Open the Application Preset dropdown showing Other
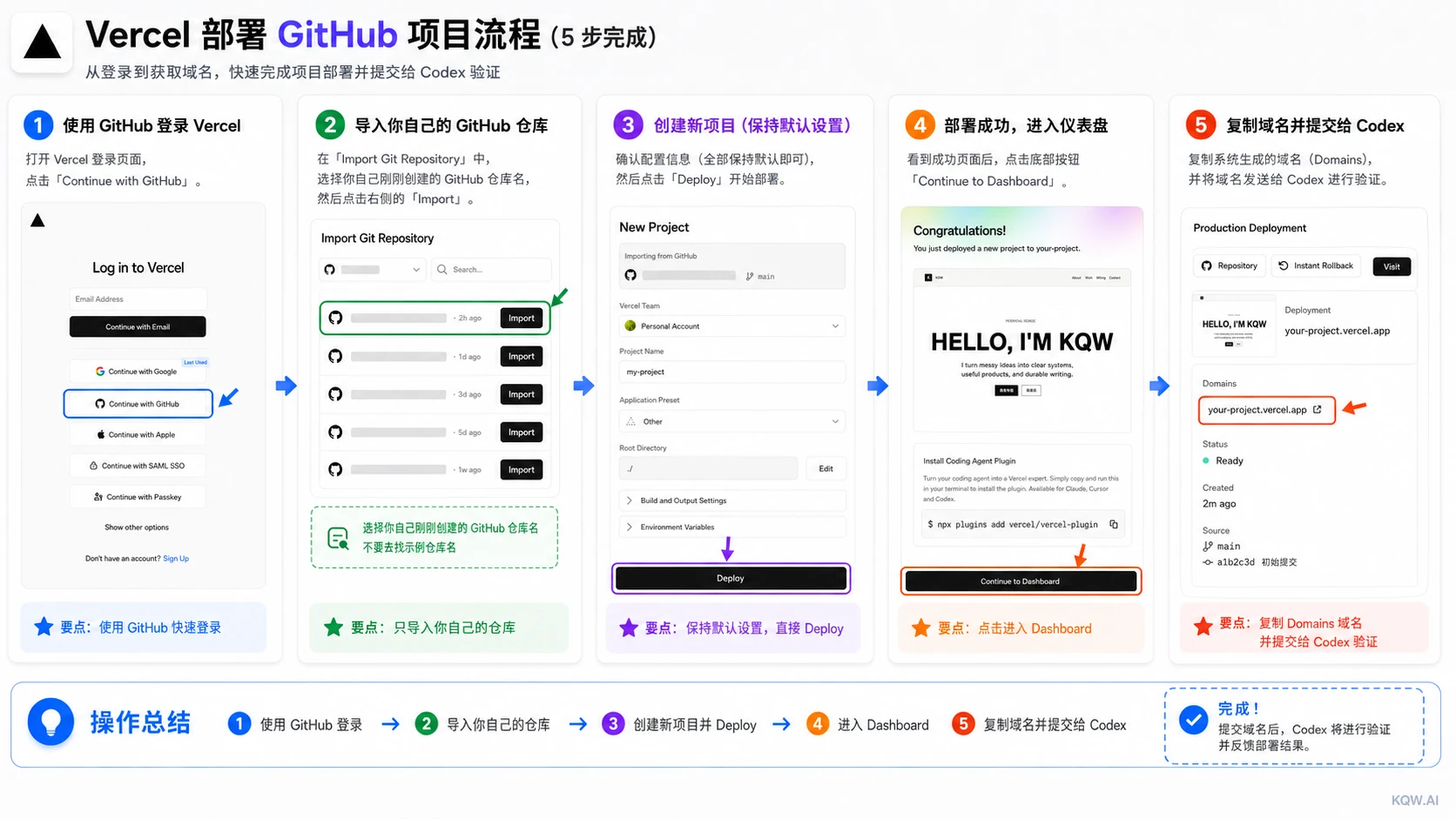 coord(731,421)
